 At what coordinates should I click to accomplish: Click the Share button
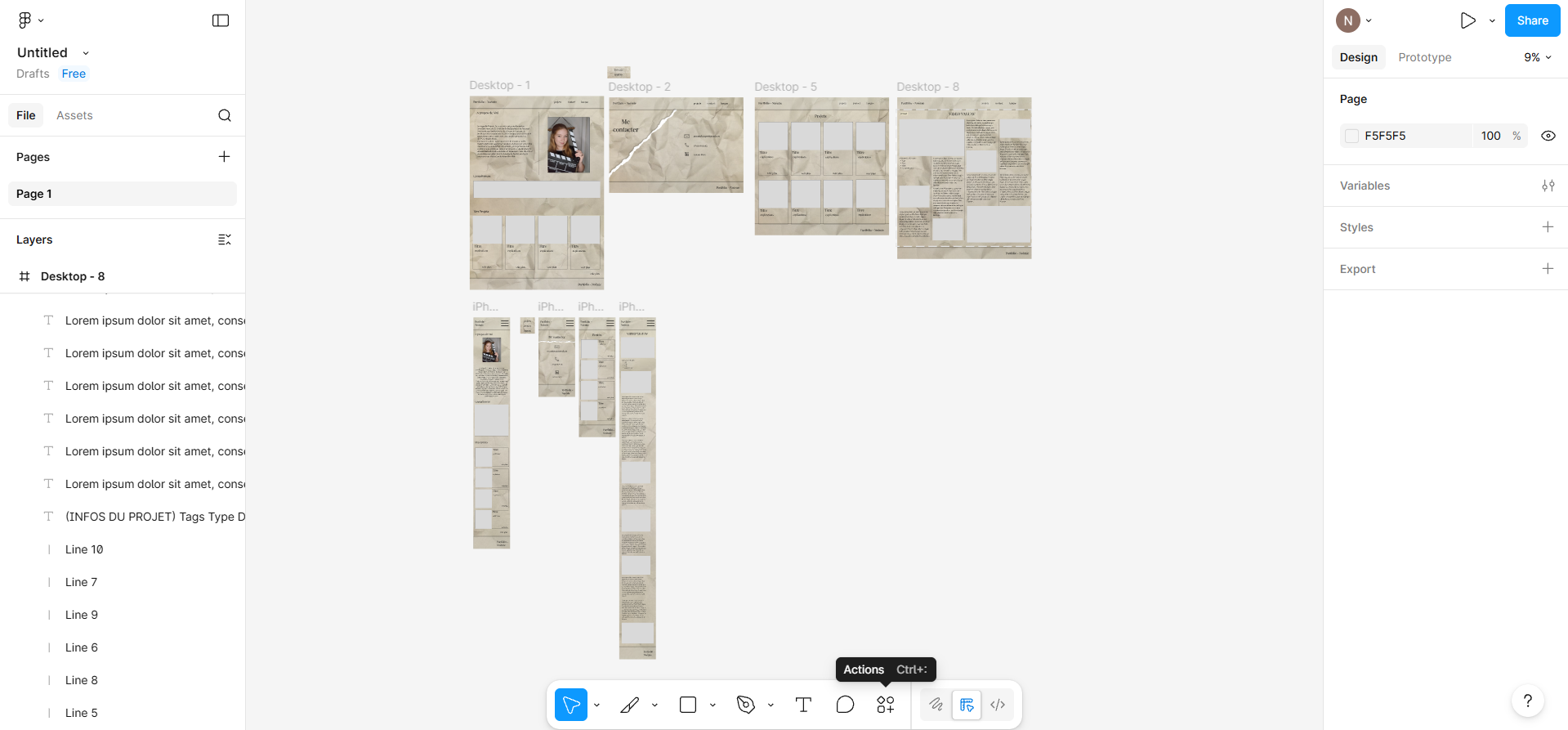point(1532,20)
